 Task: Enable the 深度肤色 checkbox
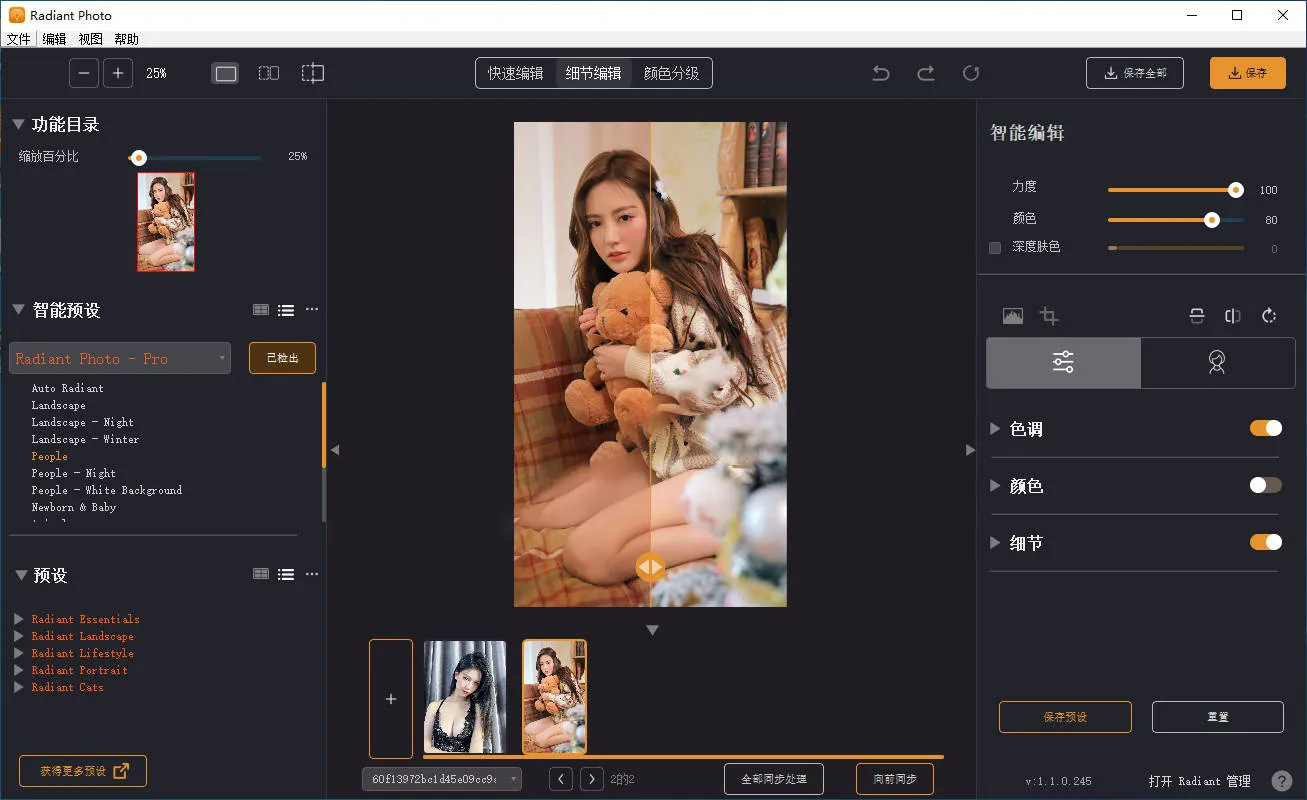[x=995, y=248]
